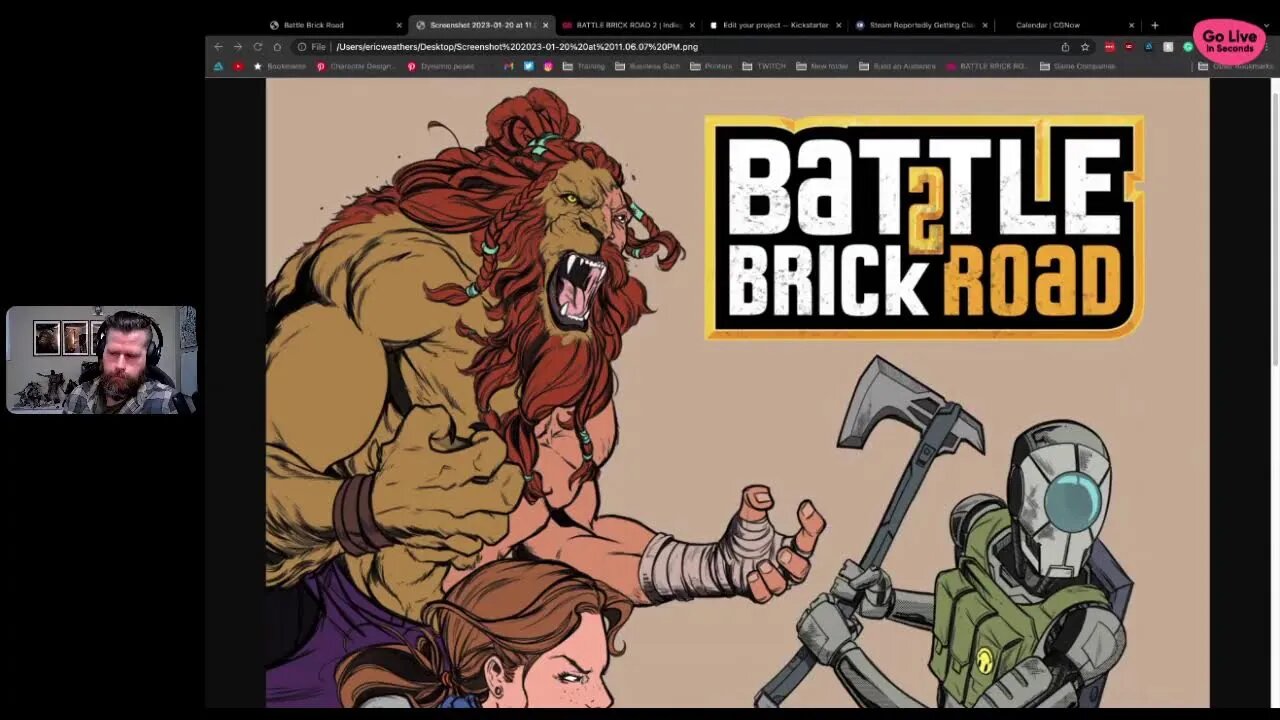The image size is (1280, 720).
Task: Open the Dynamic poses Pinterest bookmark
Action: 441,66
